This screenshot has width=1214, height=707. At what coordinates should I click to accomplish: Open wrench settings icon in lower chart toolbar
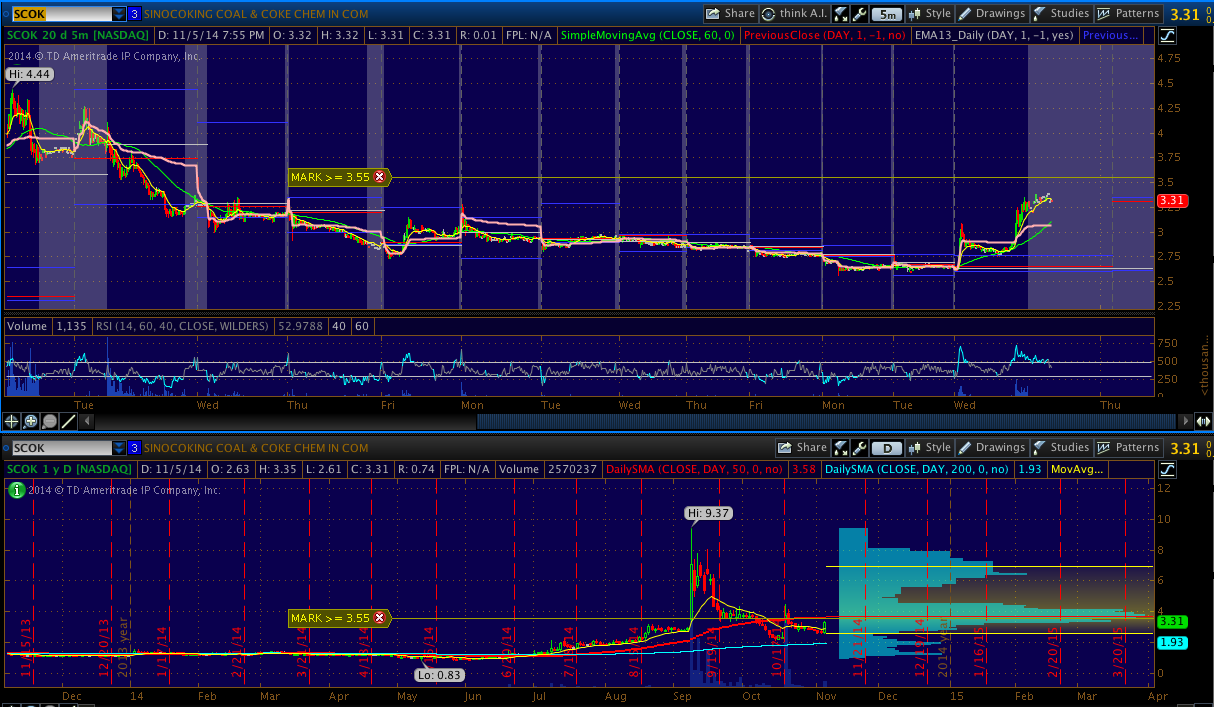pyautogui.click(x=859, y=448)
